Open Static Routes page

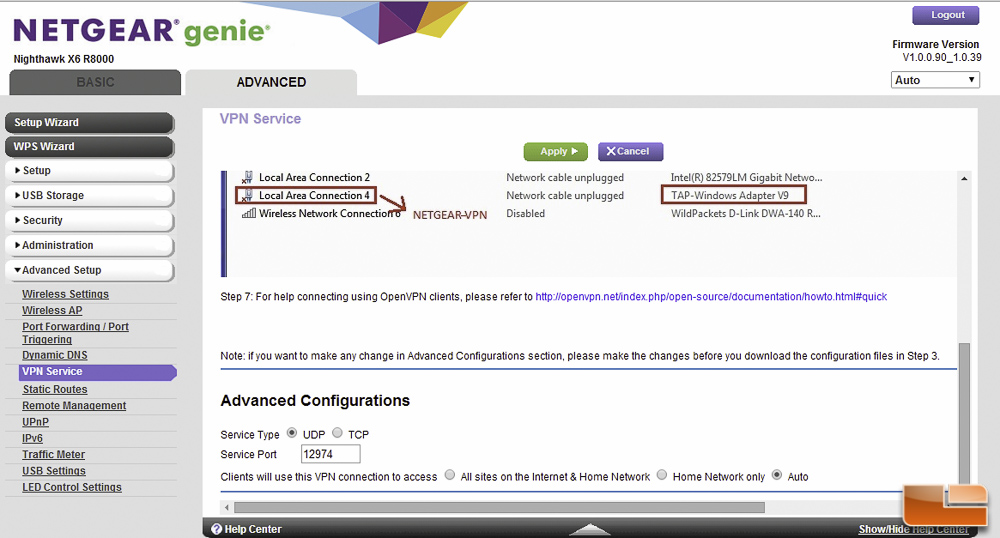coord(55,389)
